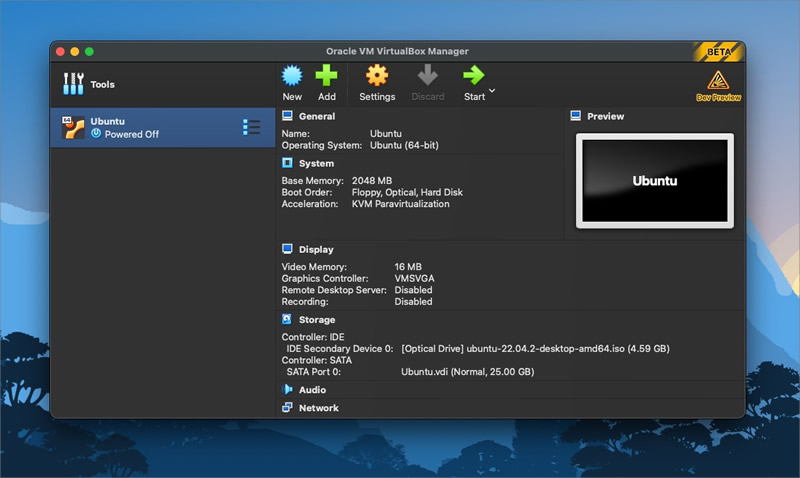Click the General section icon
This screenshot has height=478, width=800.
pos(287,116)
